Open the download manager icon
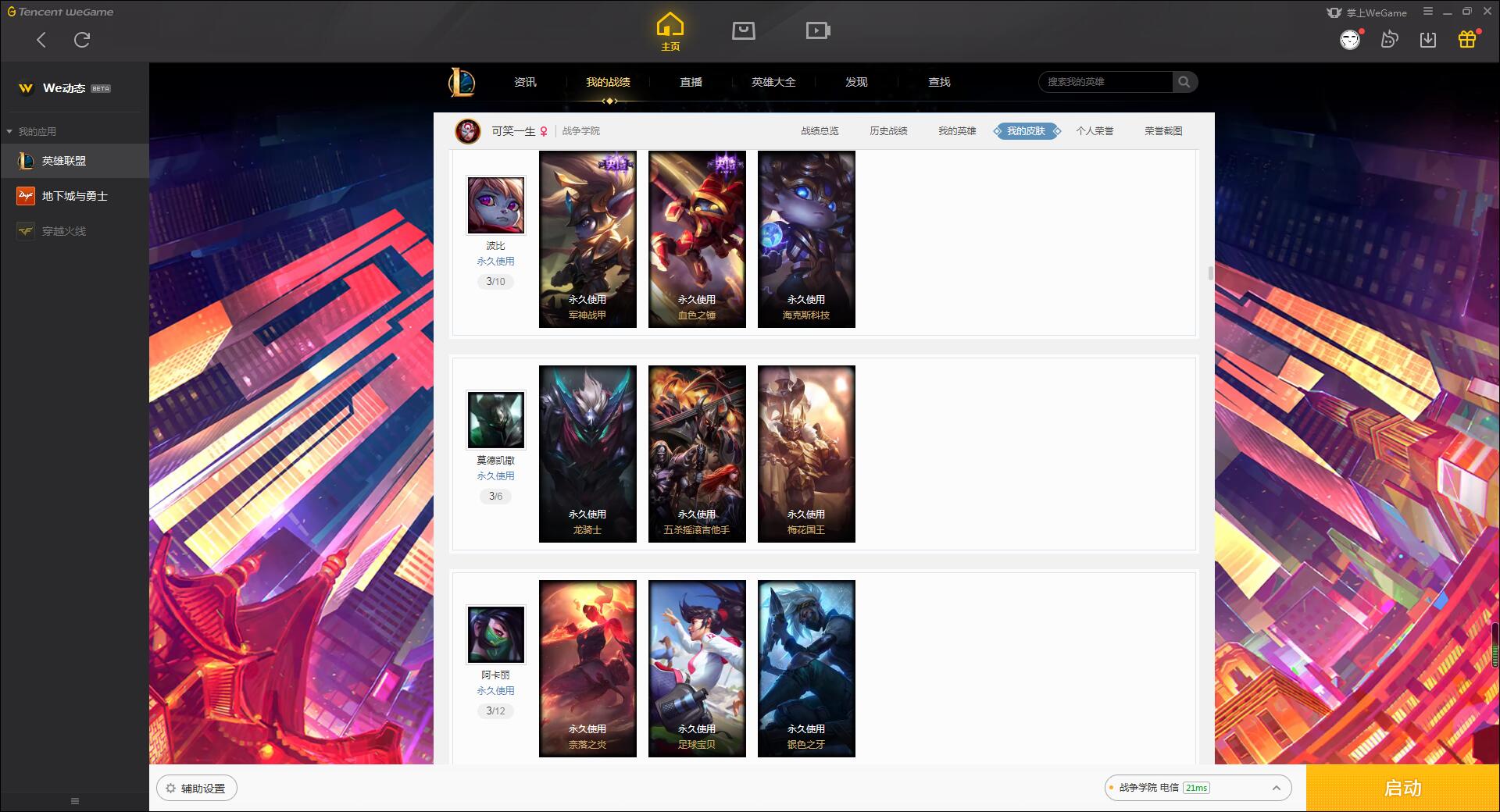 (x=1428, y=39)
